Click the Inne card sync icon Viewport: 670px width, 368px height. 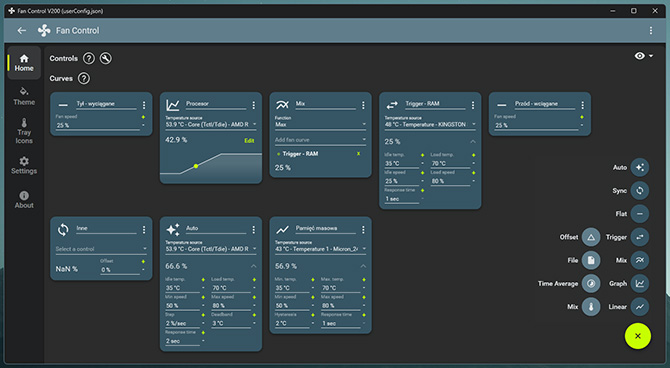[63, 230]
